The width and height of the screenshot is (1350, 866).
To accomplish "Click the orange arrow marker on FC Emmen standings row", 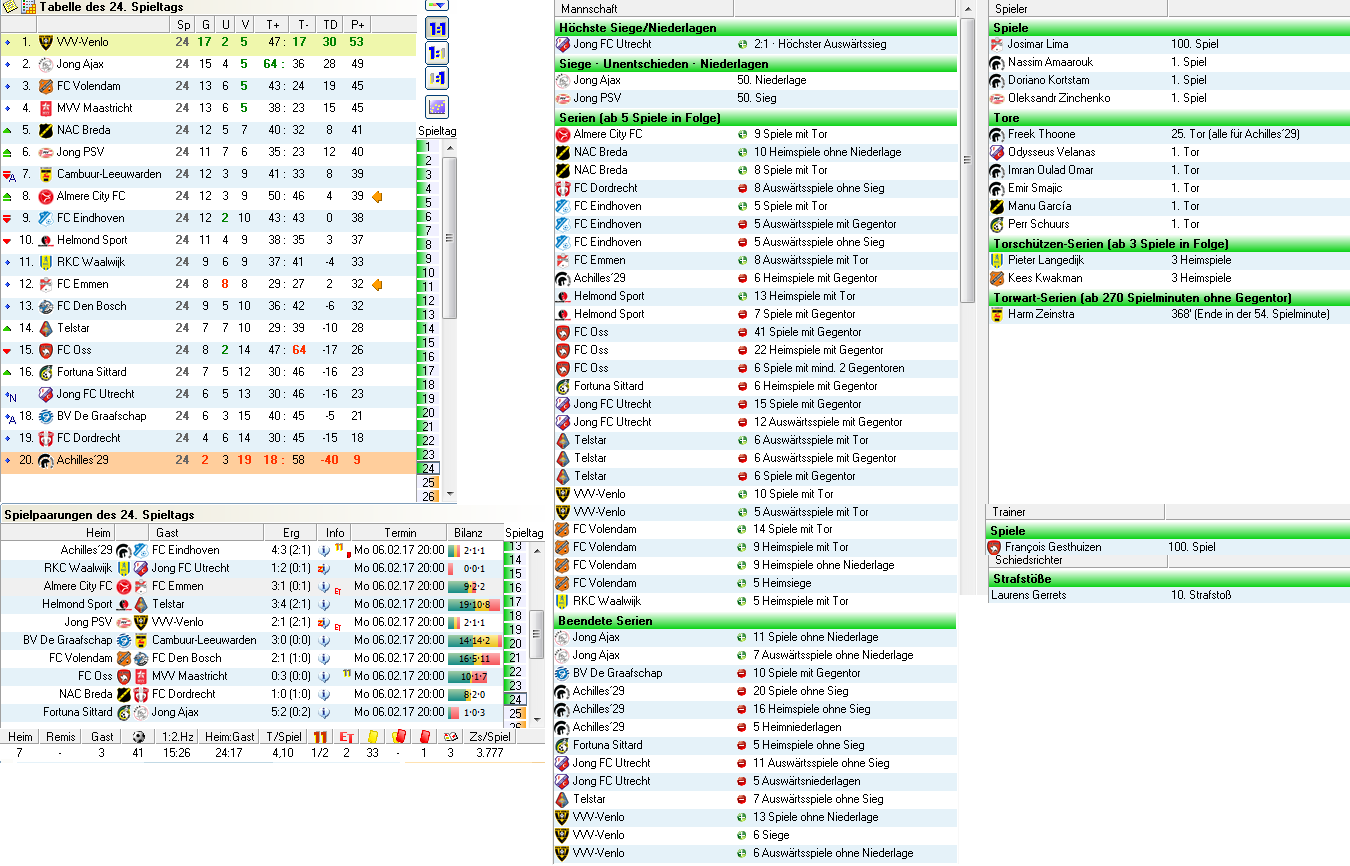I will pyautogui.click(x=377, y=284).
